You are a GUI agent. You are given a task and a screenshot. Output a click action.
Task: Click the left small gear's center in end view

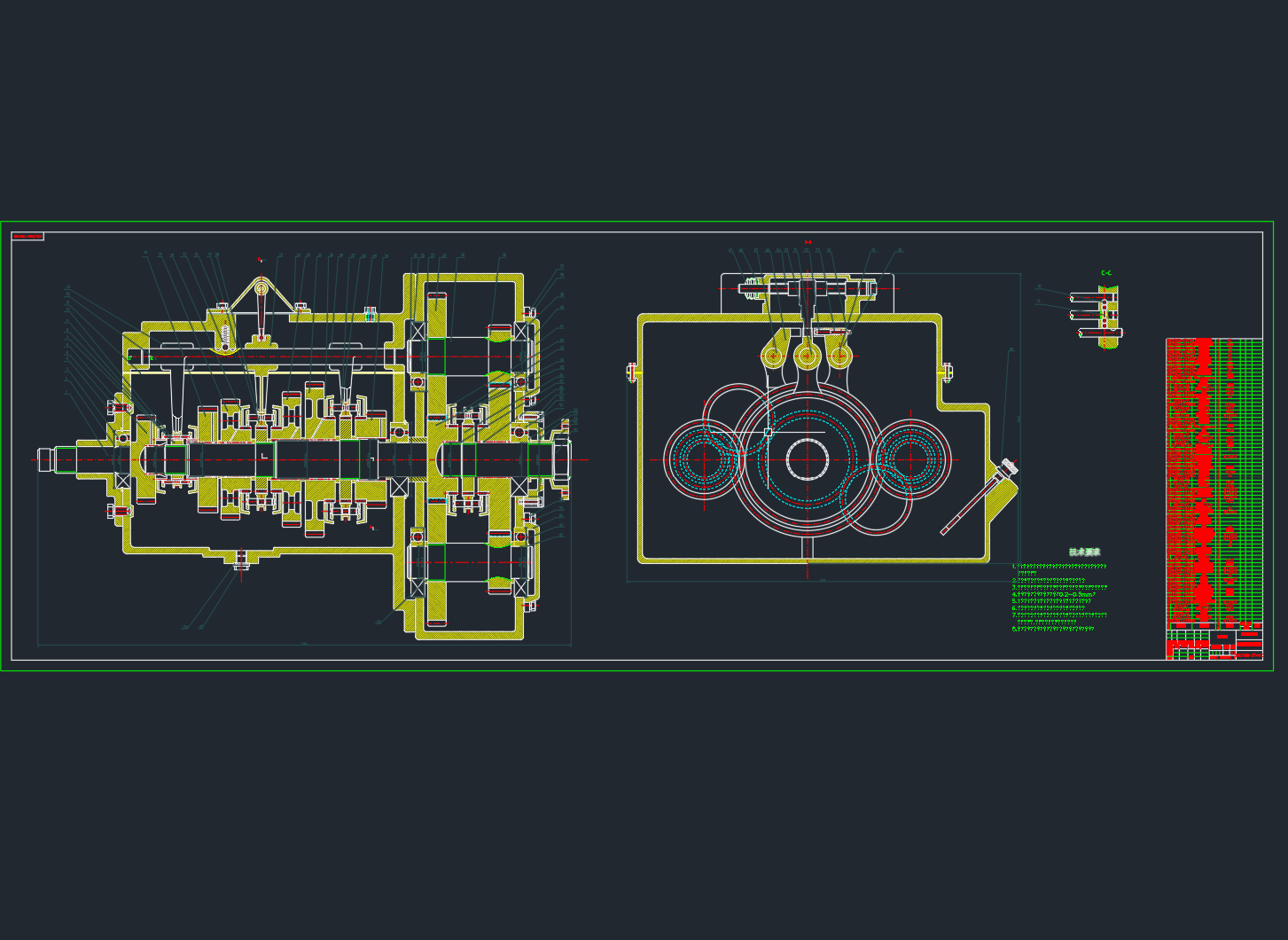pos(704,460)
